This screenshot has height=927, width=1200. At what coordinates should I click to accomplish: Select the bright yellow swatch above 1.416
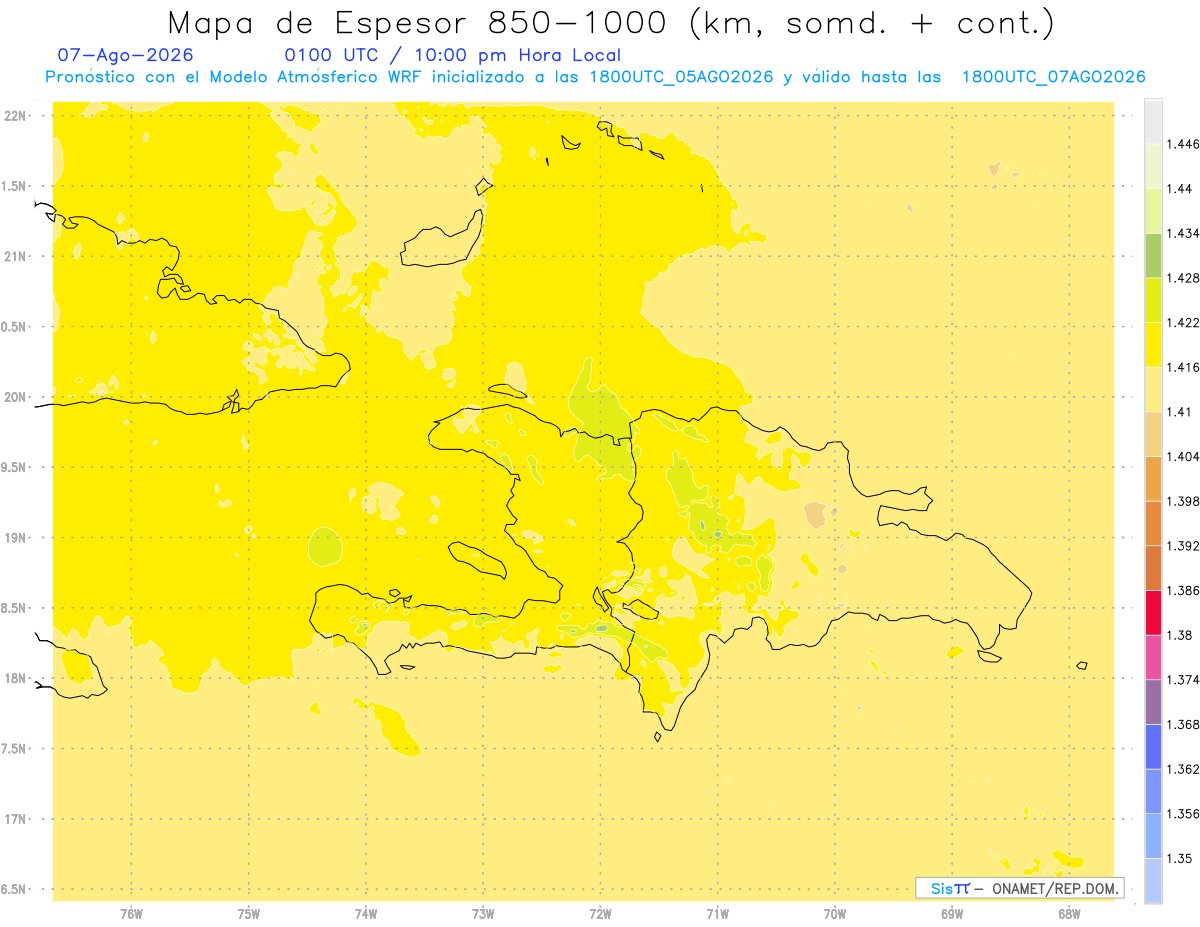click(x=1153, y=345)
